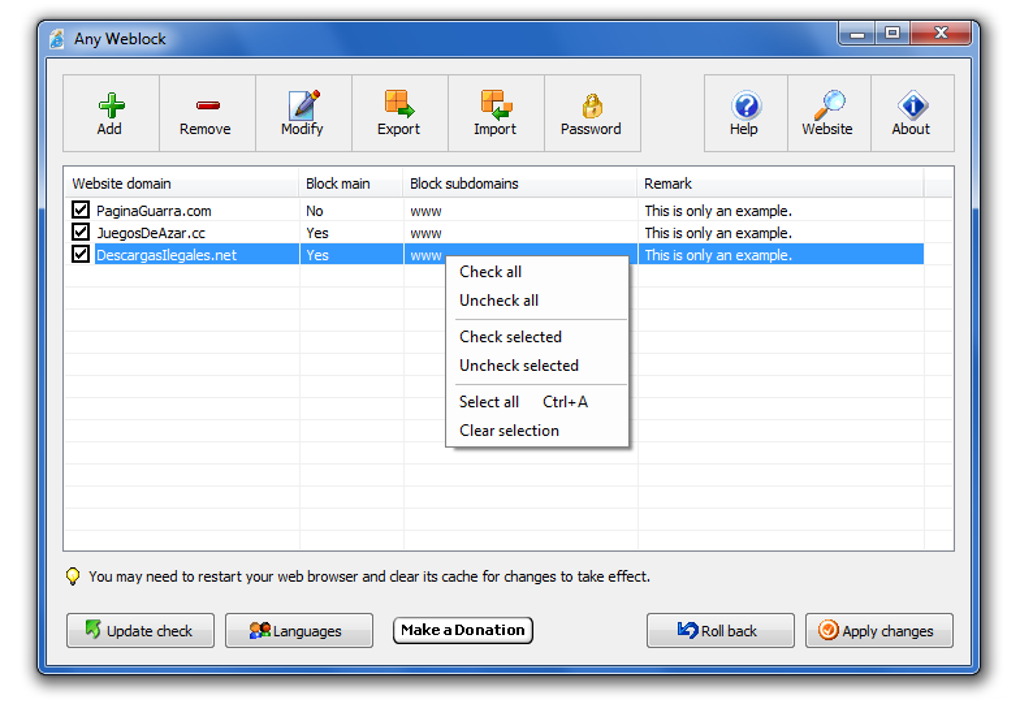
Task: Choose Select all in context menu
Action: click(x=537, y=402)
